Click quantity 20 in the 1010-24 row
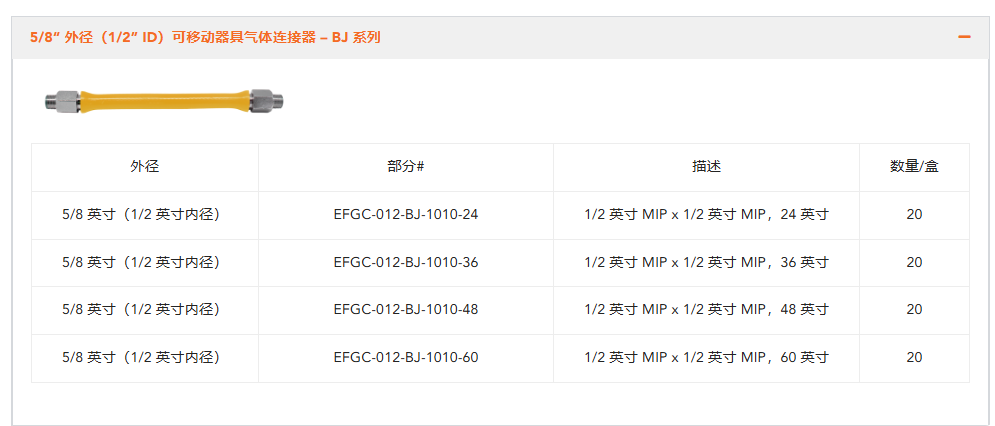The width and height of the screenshot is (995, 426). [914, 215]
